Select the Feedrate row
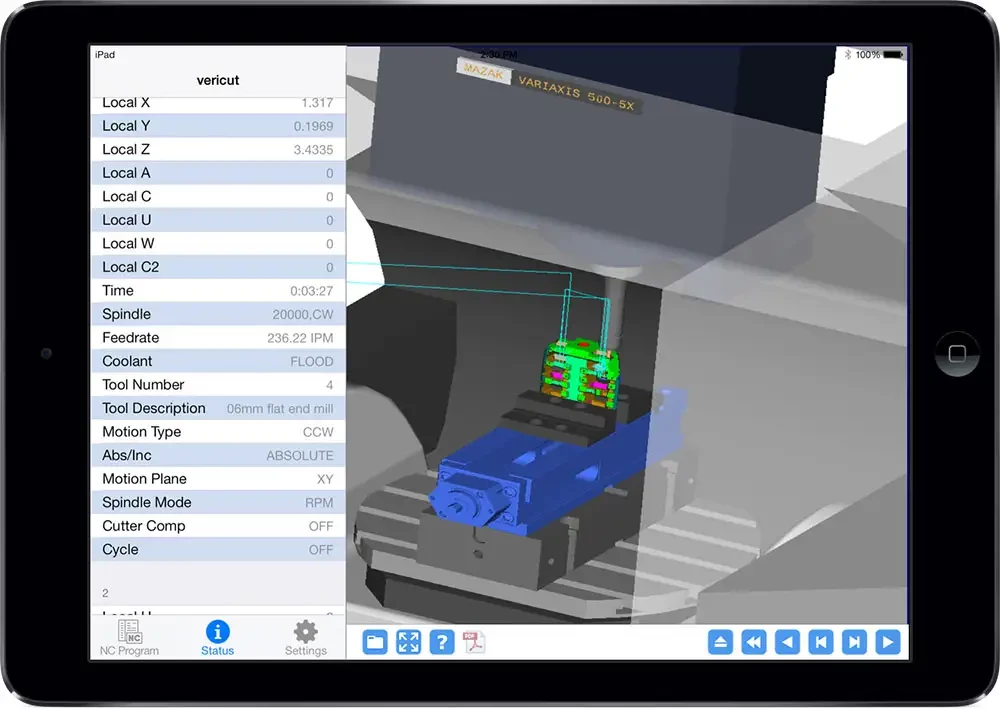The height and width of the screenshot is (710, 1000). pos(218,337)
